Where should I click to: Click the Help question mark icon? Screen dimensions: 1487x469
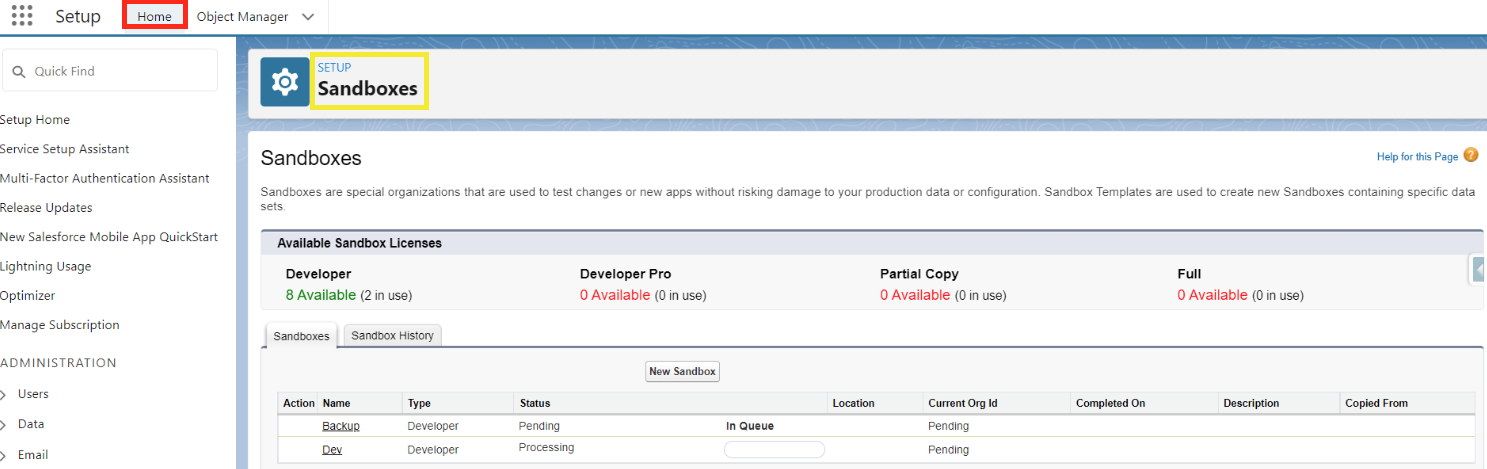pyautogui.click(x=1470, y=155)
